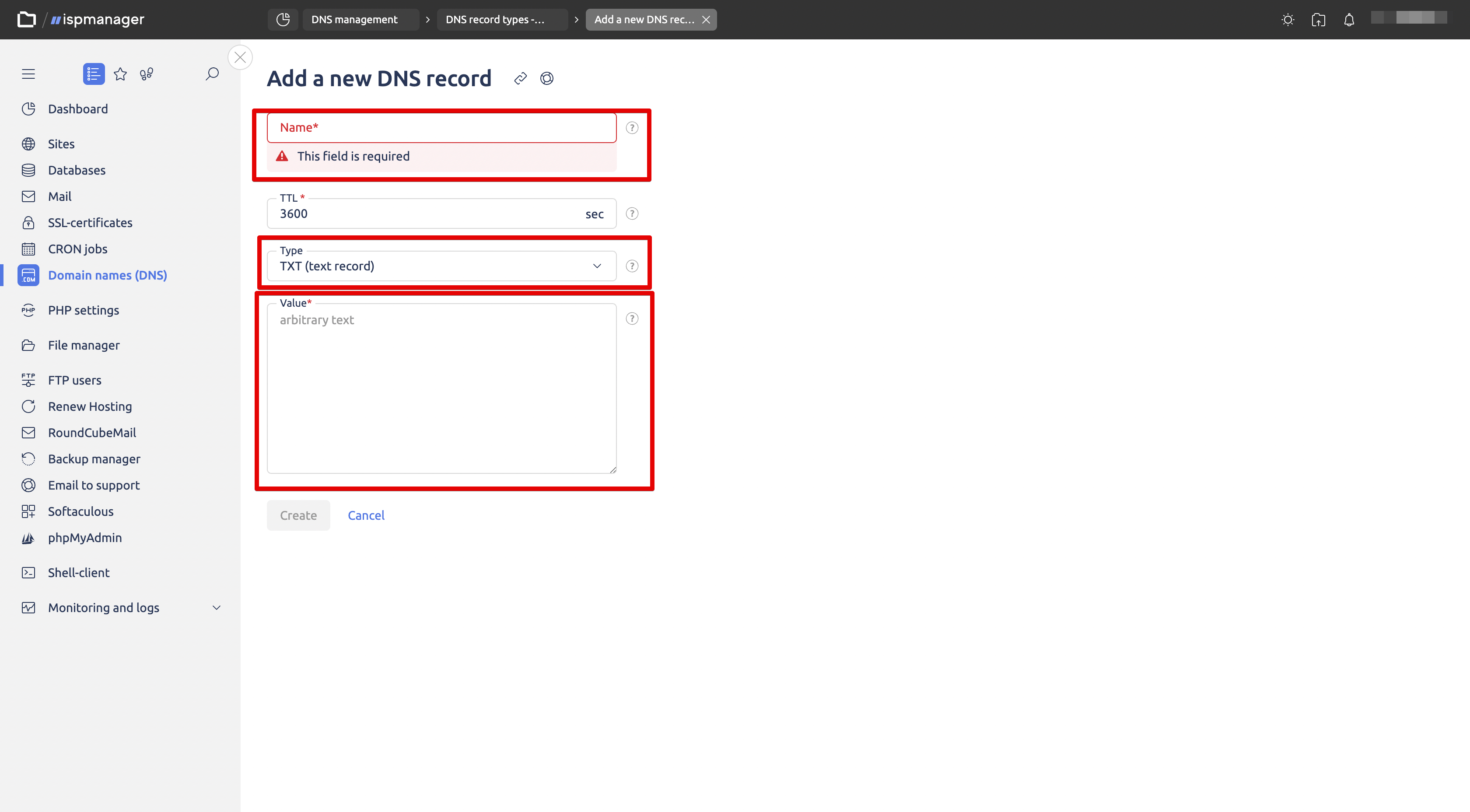
Task: Open notifications bell icon
Action: (x=1349, y=19)
